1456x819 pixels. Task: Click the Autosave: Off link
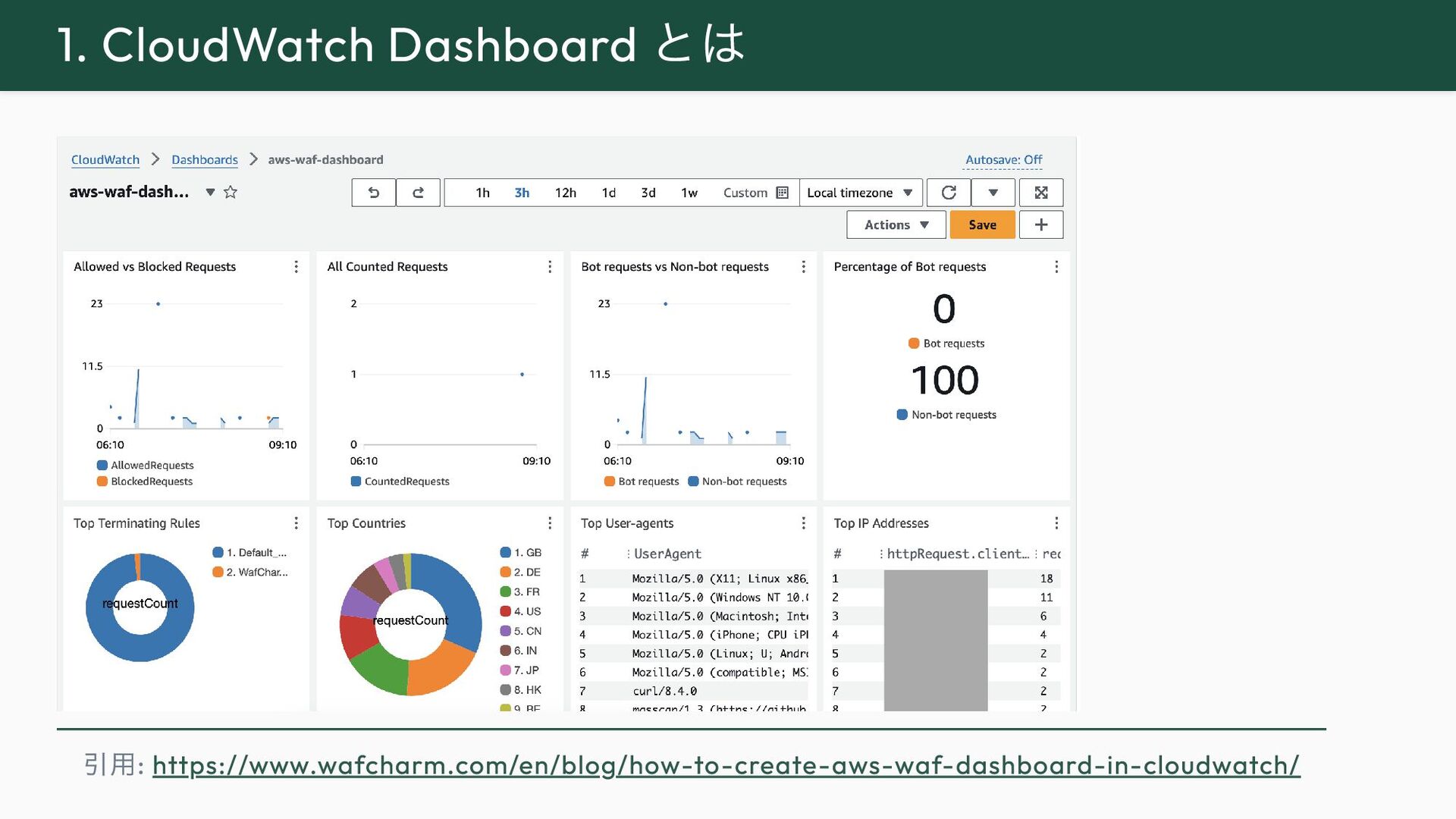[1003, 160]
